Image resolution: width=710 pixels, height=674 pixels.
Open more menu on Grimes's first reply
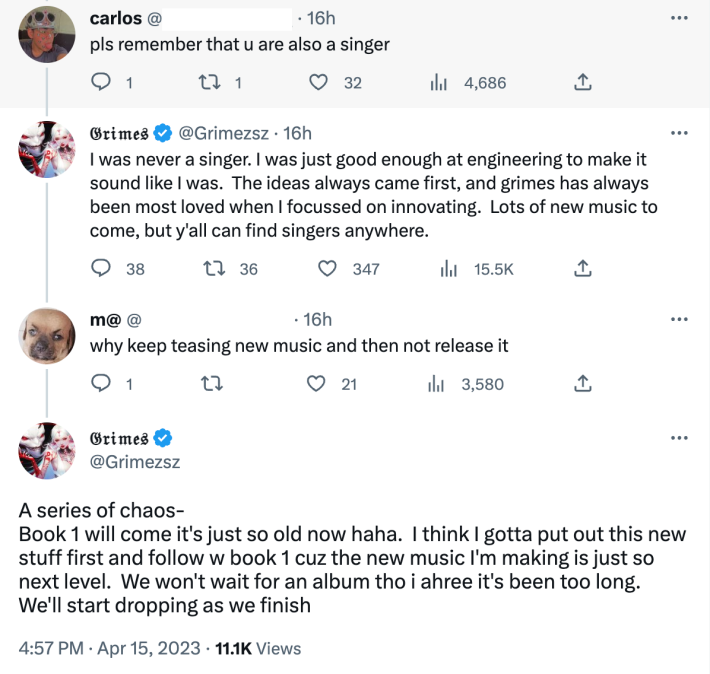(x=680, y=133)
